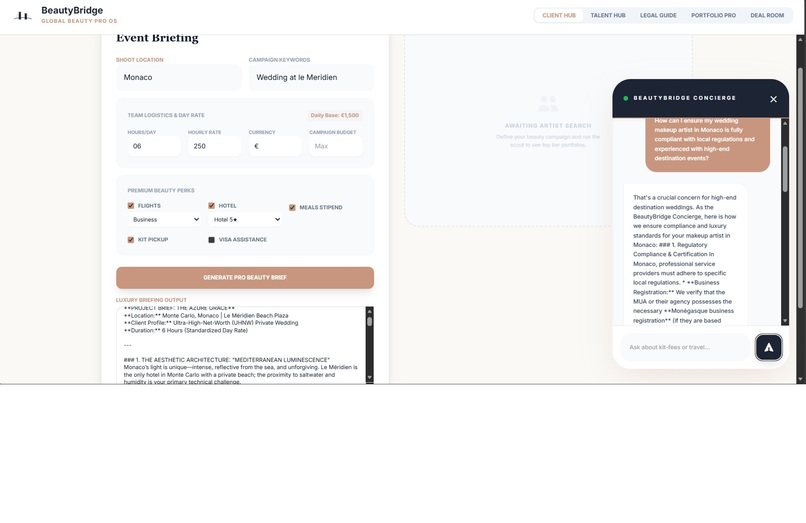This screenshot has width=806, height=523.
Task: Open the Legal Guide tab
Action: 658,15
